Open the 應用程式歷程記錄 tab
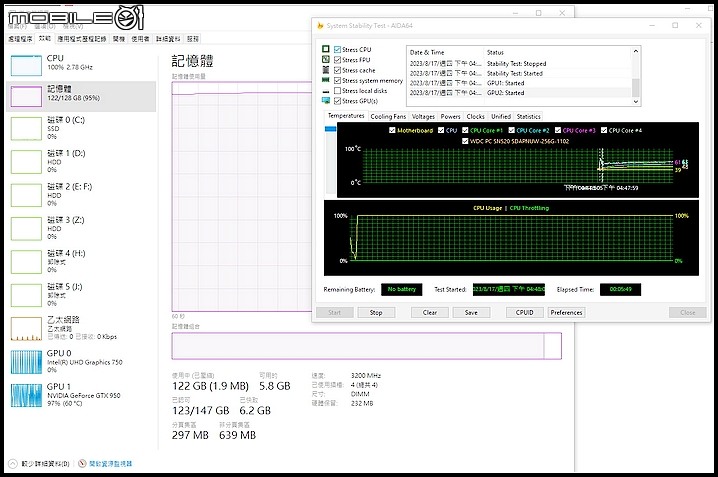Screen dimensions: 718x477 coord(82,39)
